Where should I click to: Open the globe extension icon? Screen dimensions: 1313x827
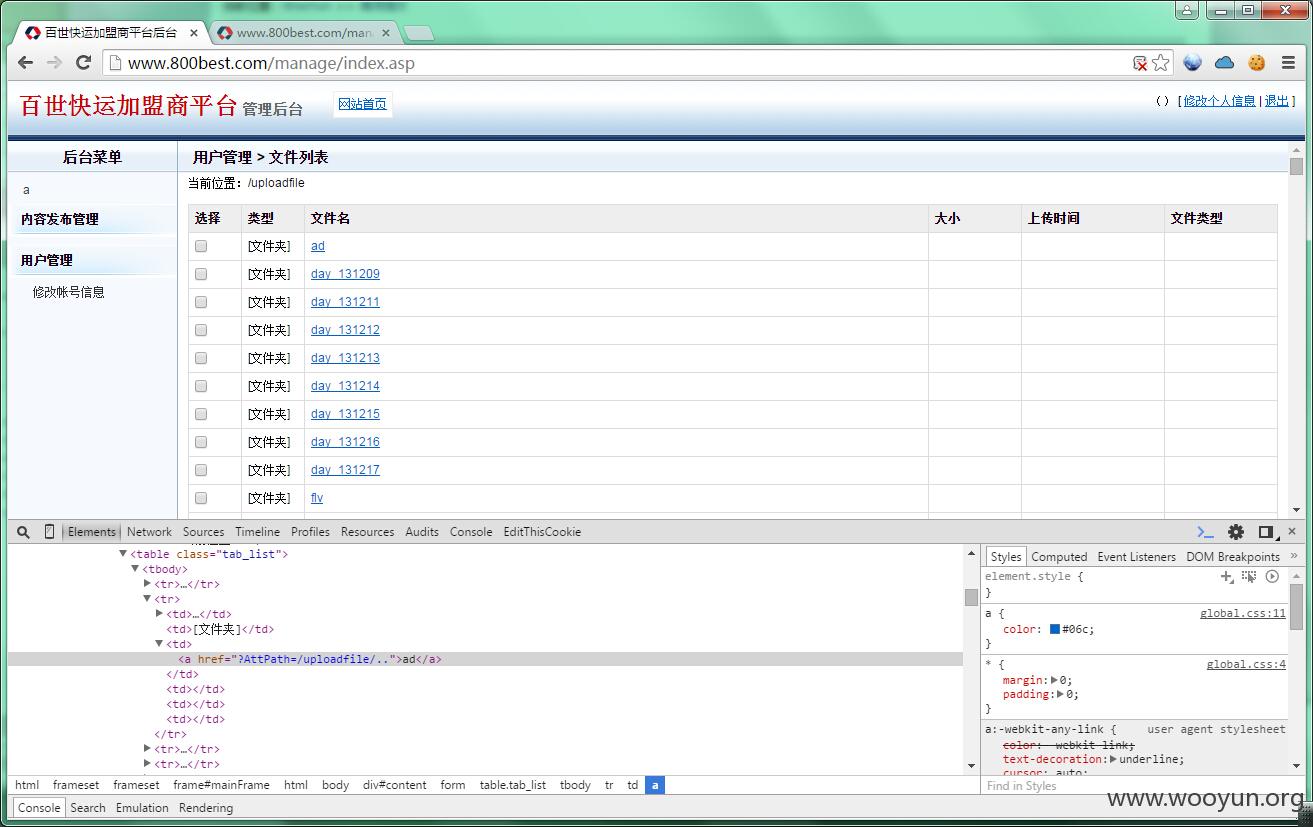1192,62
